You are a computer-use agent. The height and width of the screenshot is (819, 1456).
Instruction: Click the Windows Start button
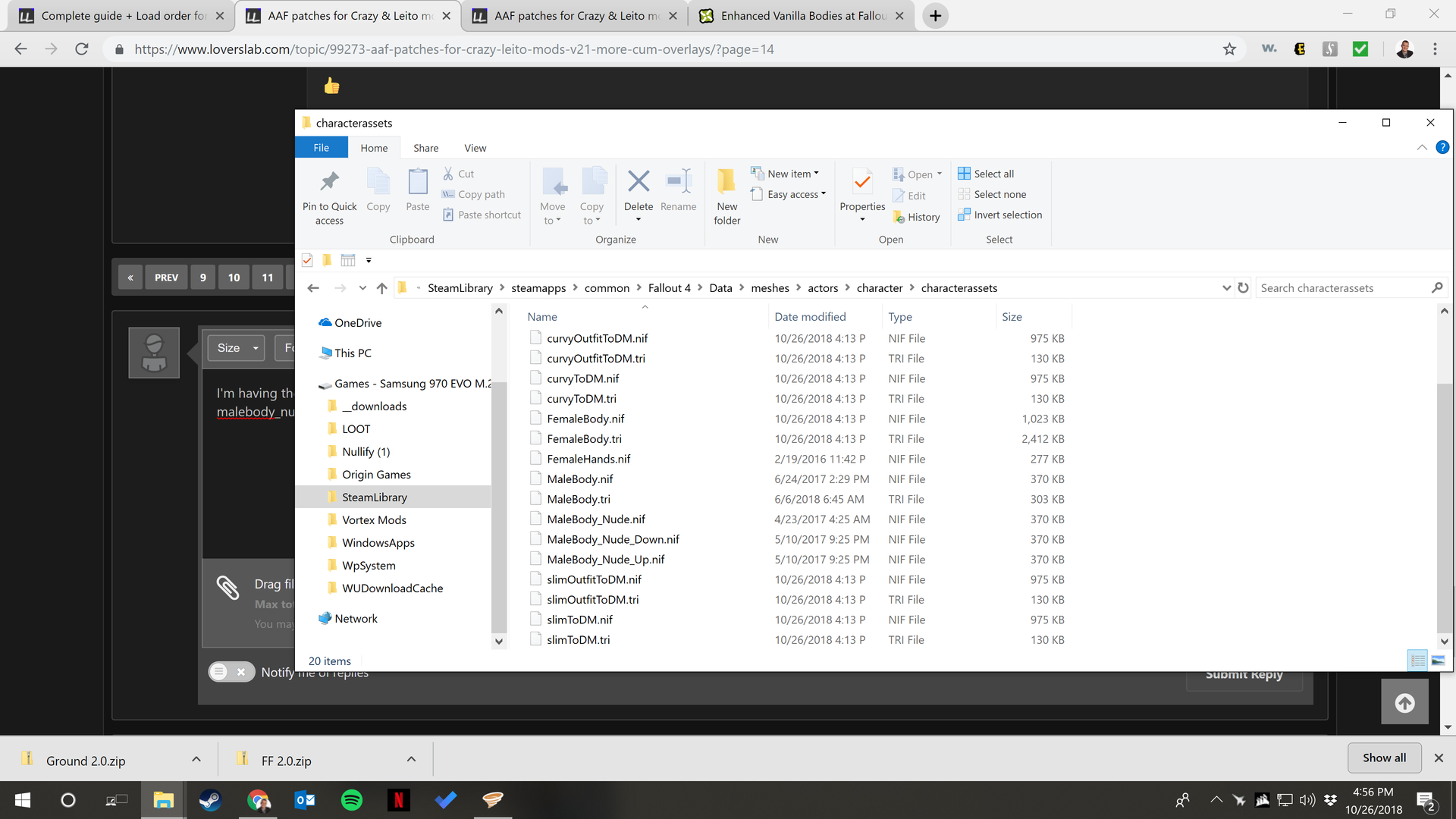(x=23, y=800)
